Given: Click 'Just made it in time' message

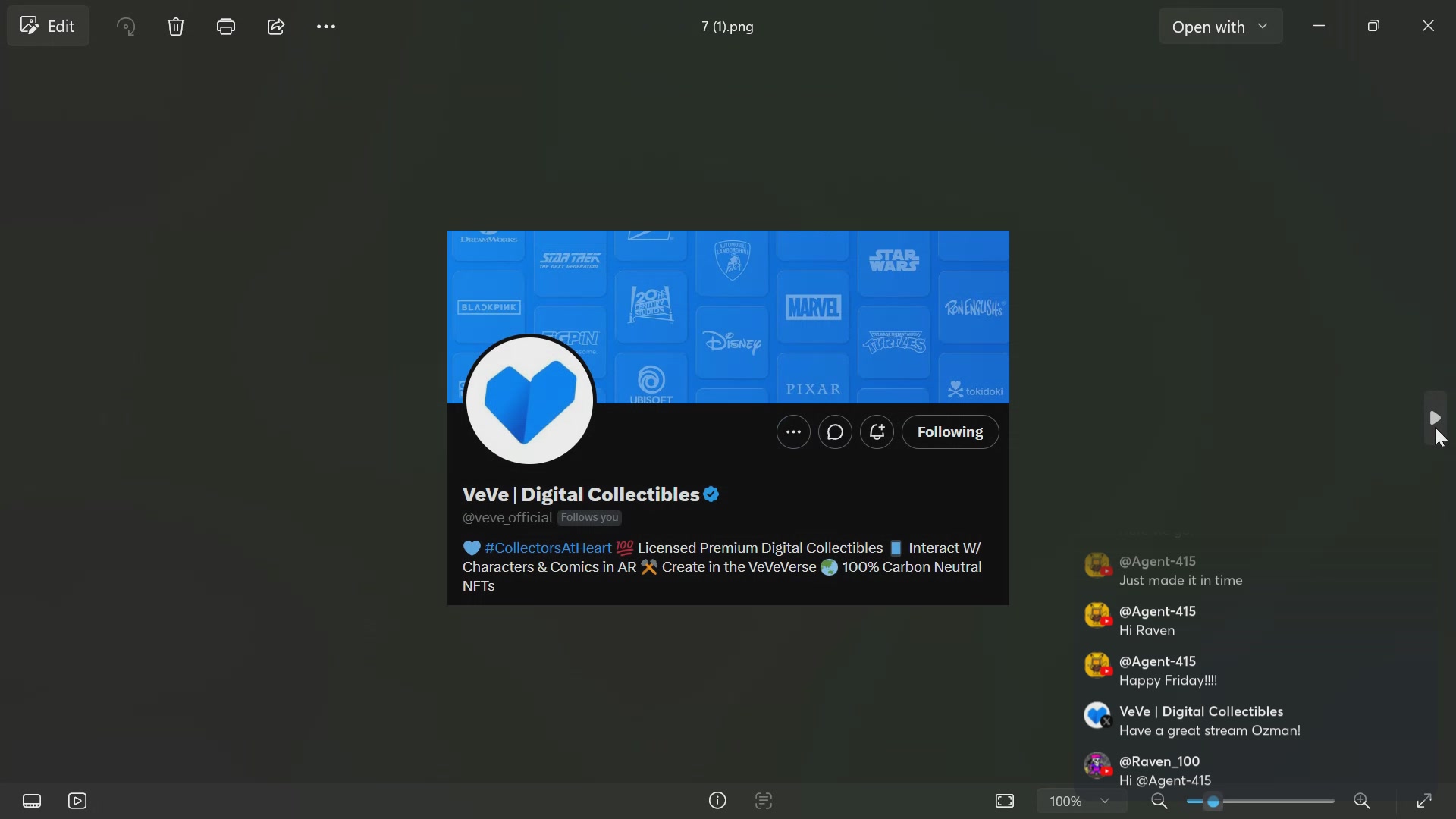Looking at the screenshot, I should (x=1181, y=581).
